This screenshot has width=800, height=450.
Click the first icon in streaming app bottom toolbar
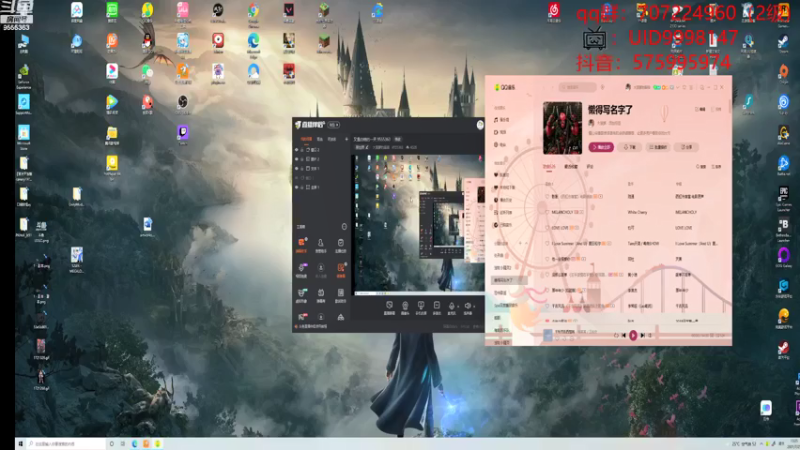(x=389, y=307)
